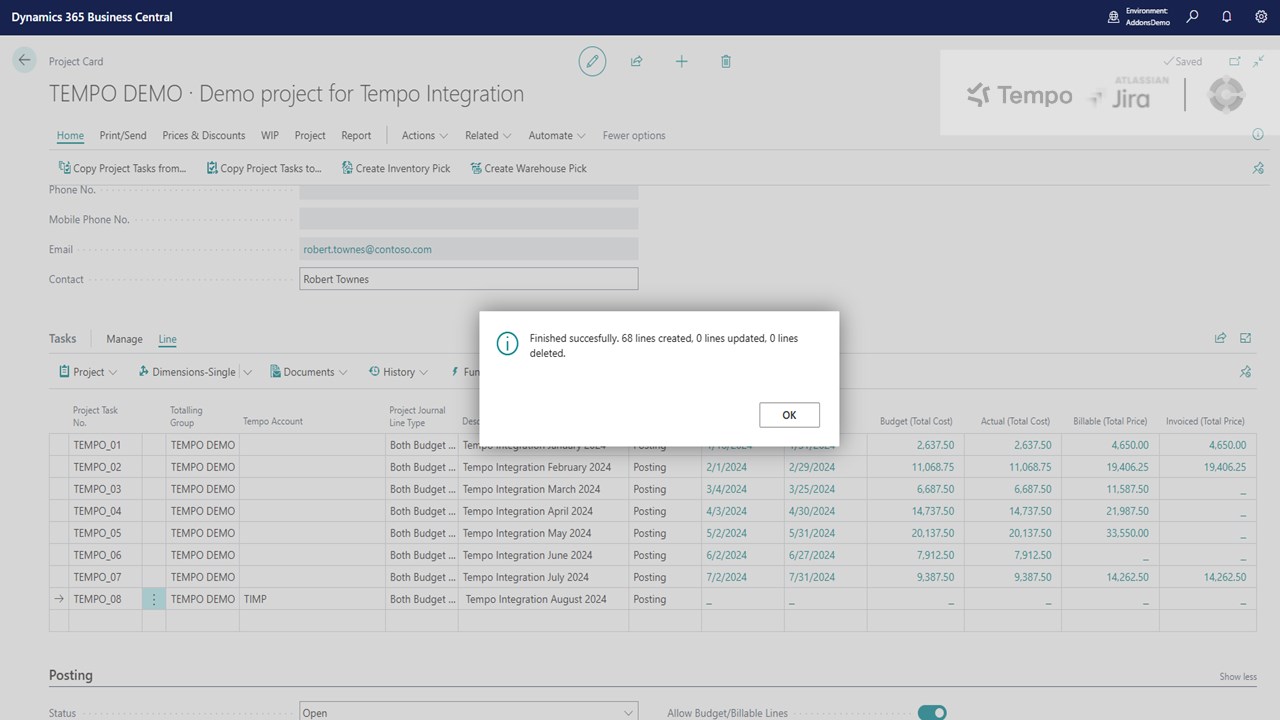Open the Project dropdown in Tasks toolbar
The width and height of the screenshot is (1280, 720).
88,372
